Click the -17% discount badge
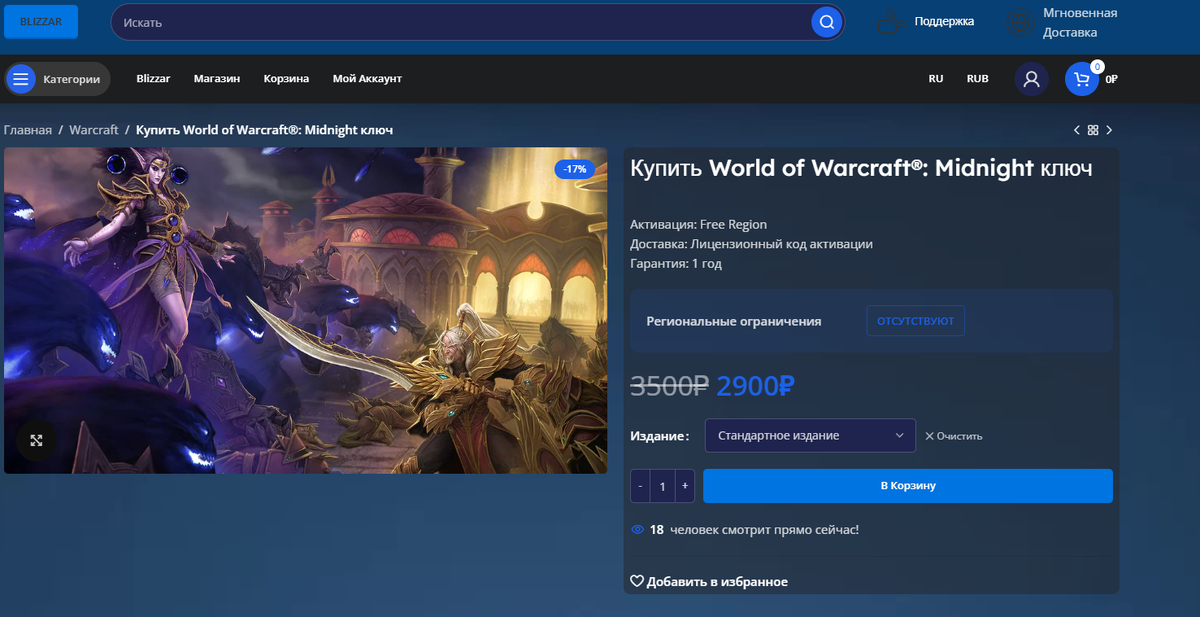Viewport: 1200px width, 617px height. pos(575,169)
